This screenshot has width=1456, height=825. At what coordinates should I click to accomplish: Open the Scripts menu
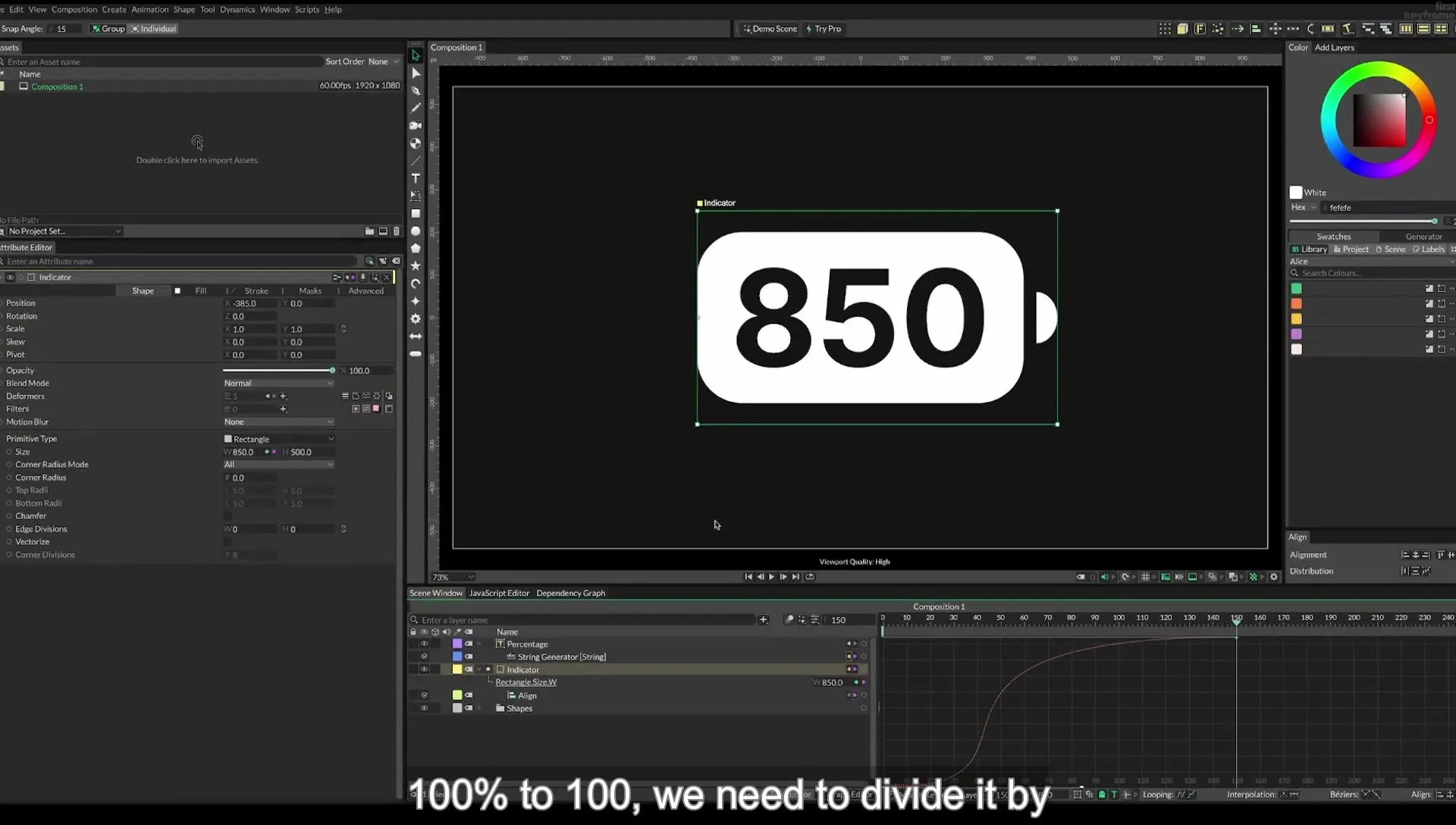point(306,9)
